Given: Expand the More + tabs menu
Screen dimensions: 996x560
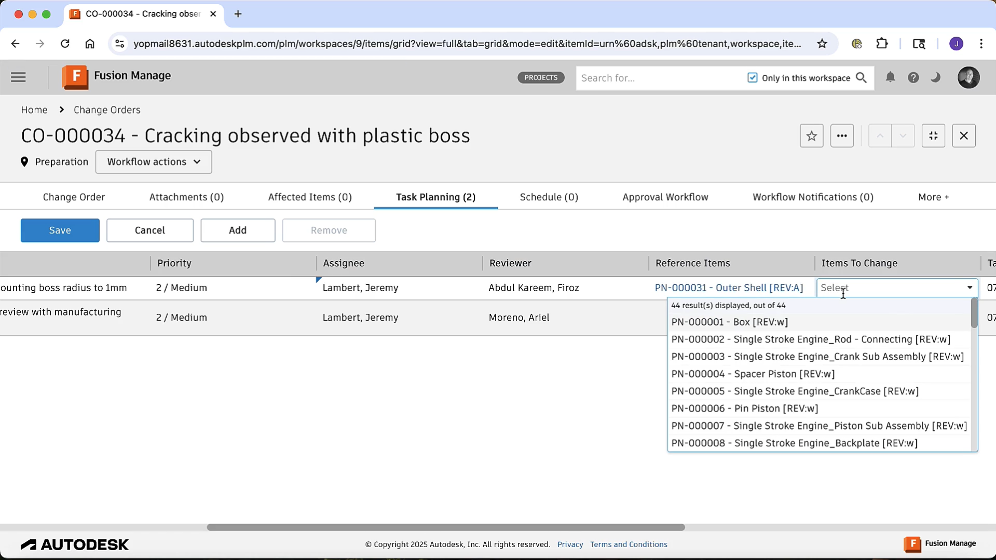Looking at the screenshot, I should click(x=933, y=197).
